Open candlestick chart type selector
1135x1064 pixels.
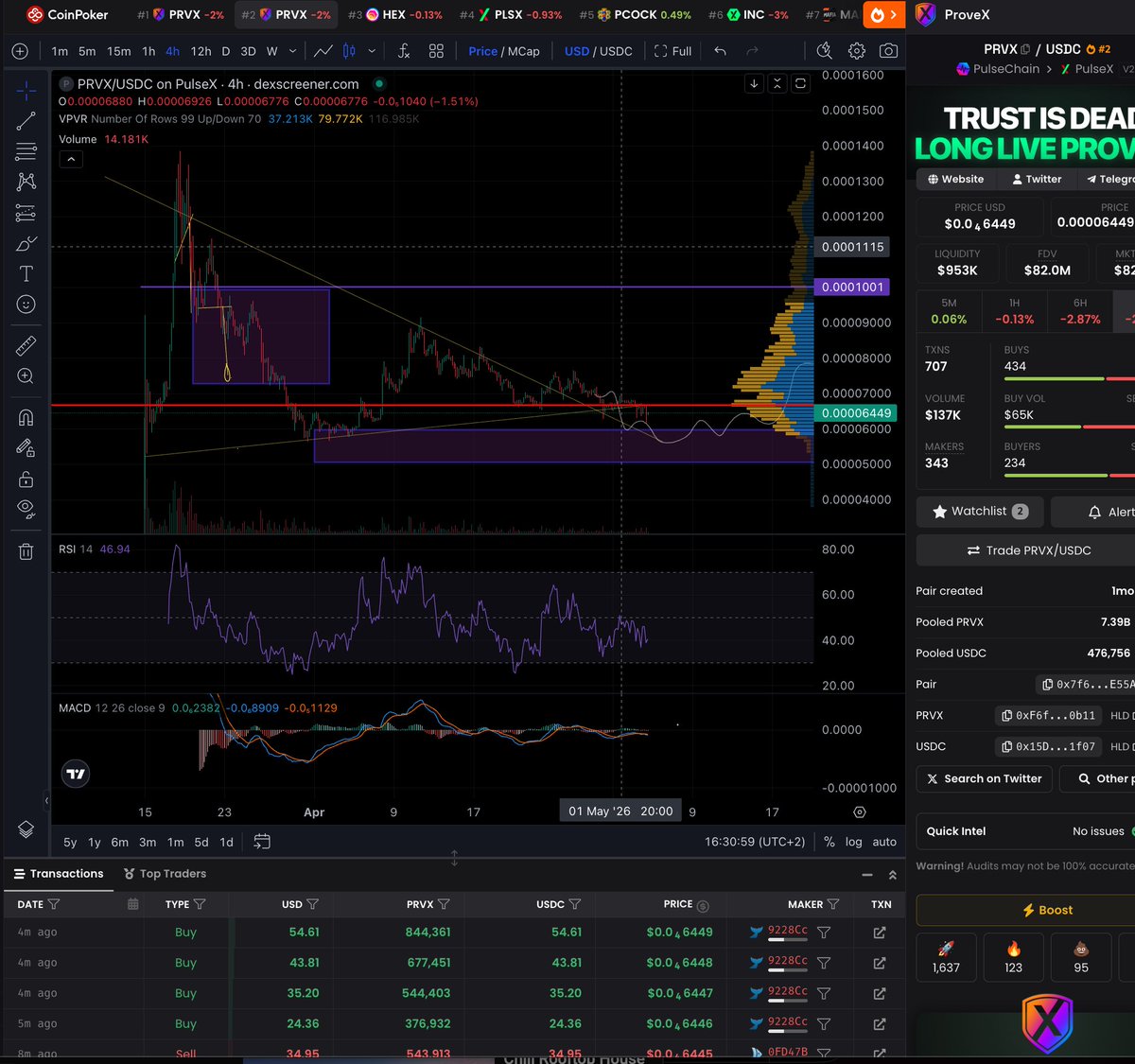click(x=349, y=51)
